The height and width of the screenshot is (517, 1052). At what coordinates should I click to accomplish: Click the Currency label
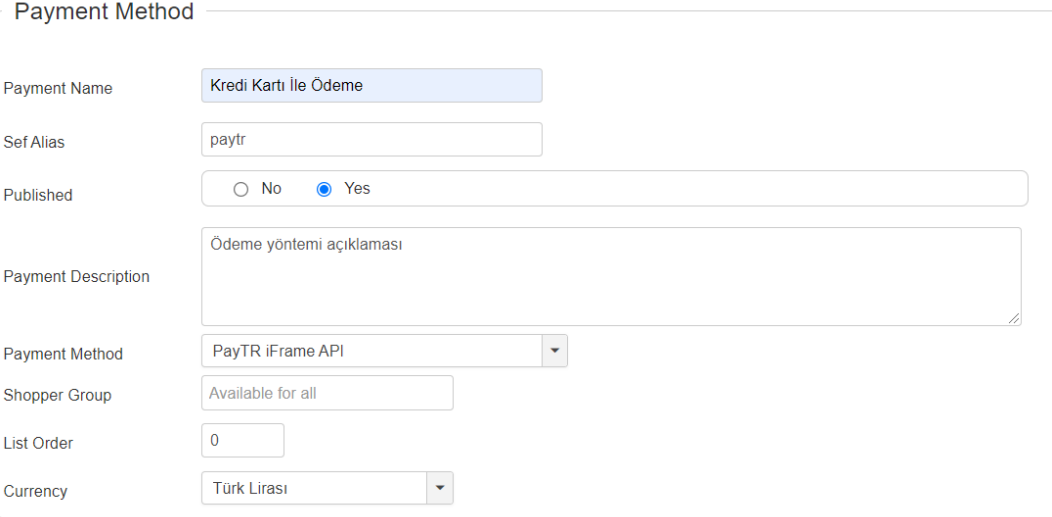(37, 492)
